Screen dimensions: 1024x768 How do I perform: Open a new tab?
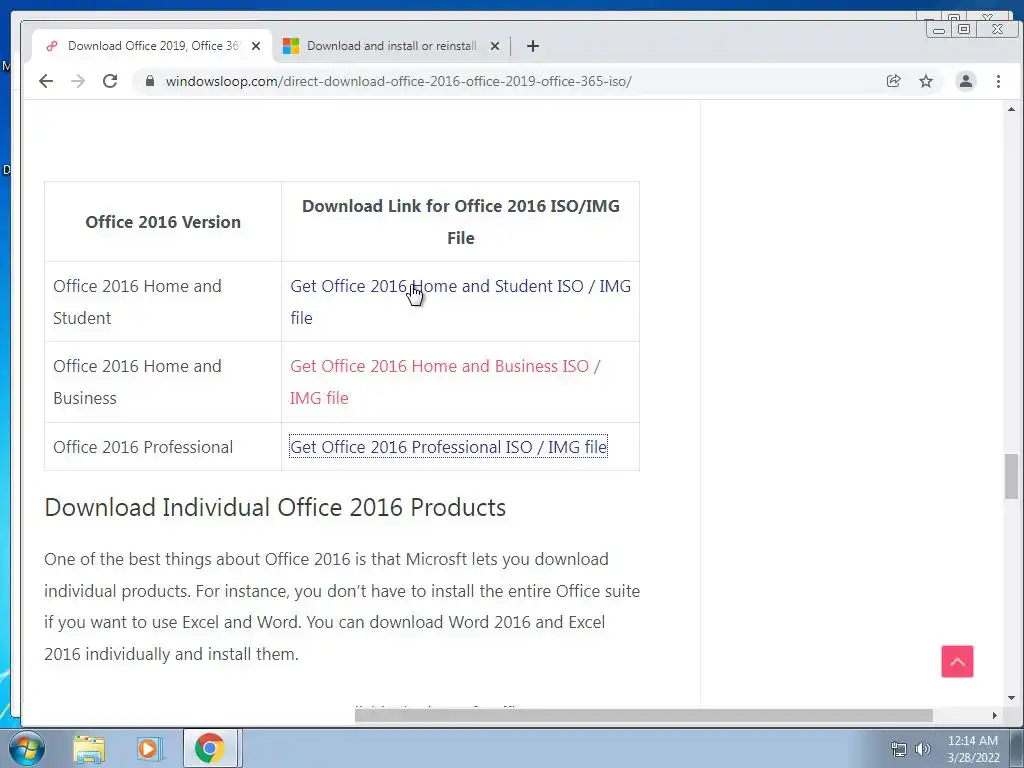click(x=533, y=46)
